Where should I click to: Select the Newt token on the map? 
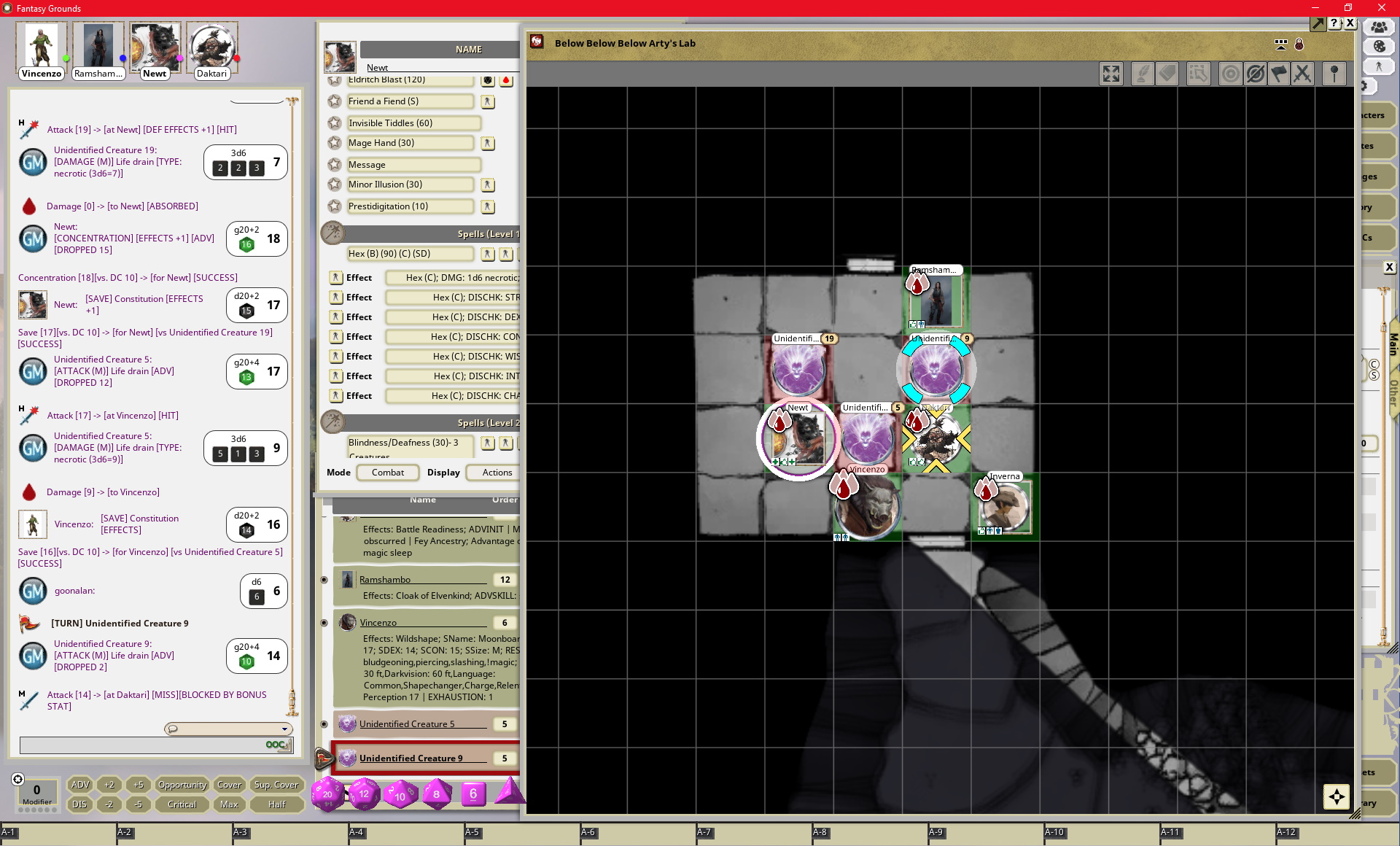pos(798,440)
